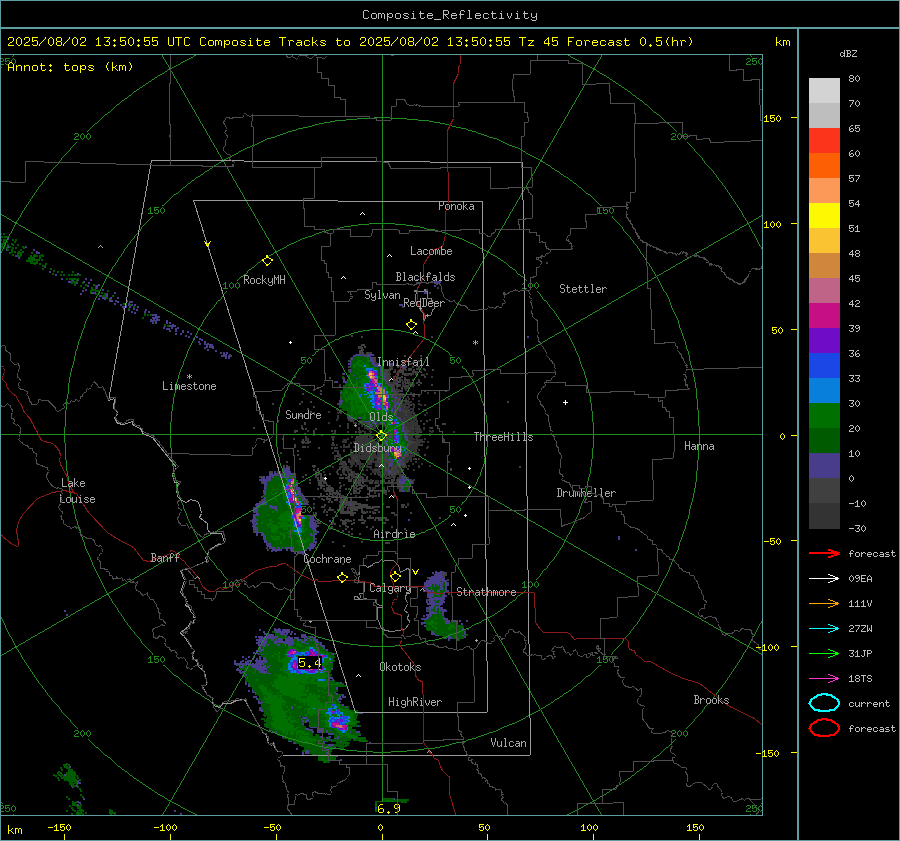Click the HighRiver city label
900x841 pixels.
tap(415, 702)
